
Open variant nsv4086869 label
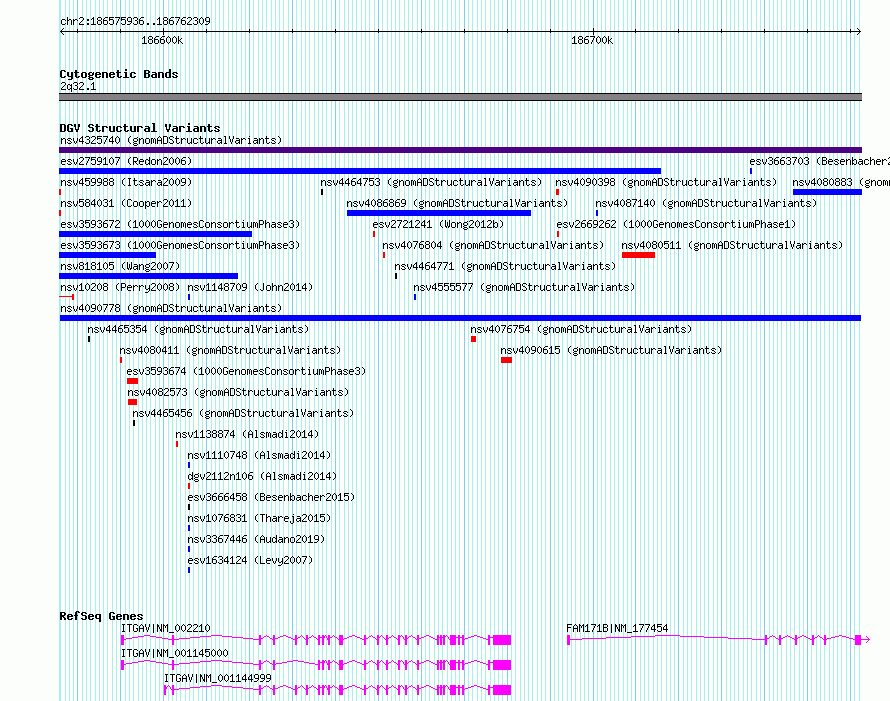(x=457, y=203)
